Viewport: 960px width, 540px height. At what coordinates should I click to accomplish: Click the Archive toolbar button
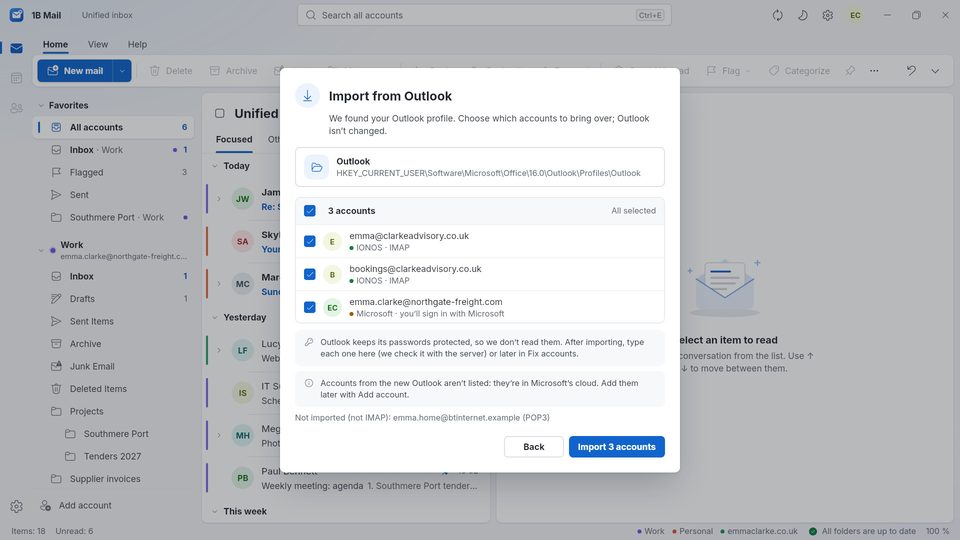pyautogui.click(x=233, y=71)
